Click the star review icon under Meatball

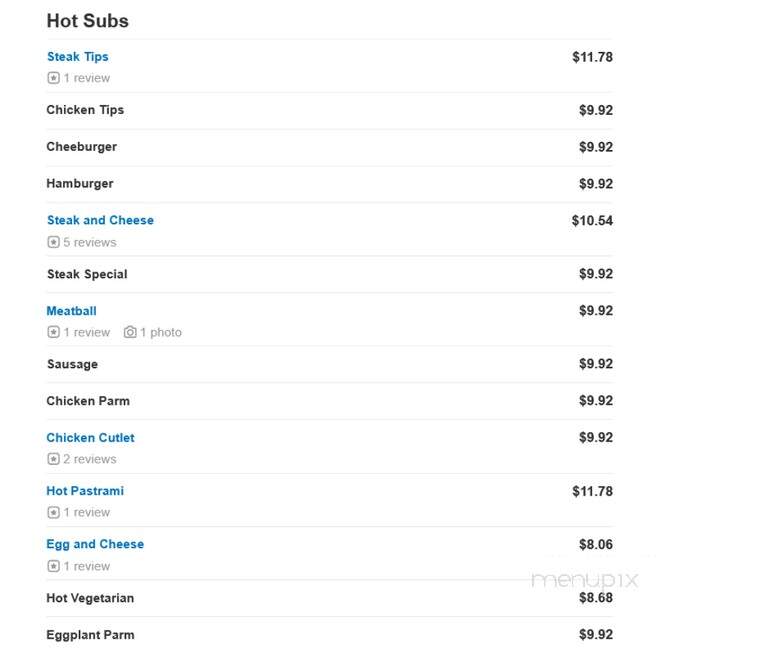[x=53, y=332]
